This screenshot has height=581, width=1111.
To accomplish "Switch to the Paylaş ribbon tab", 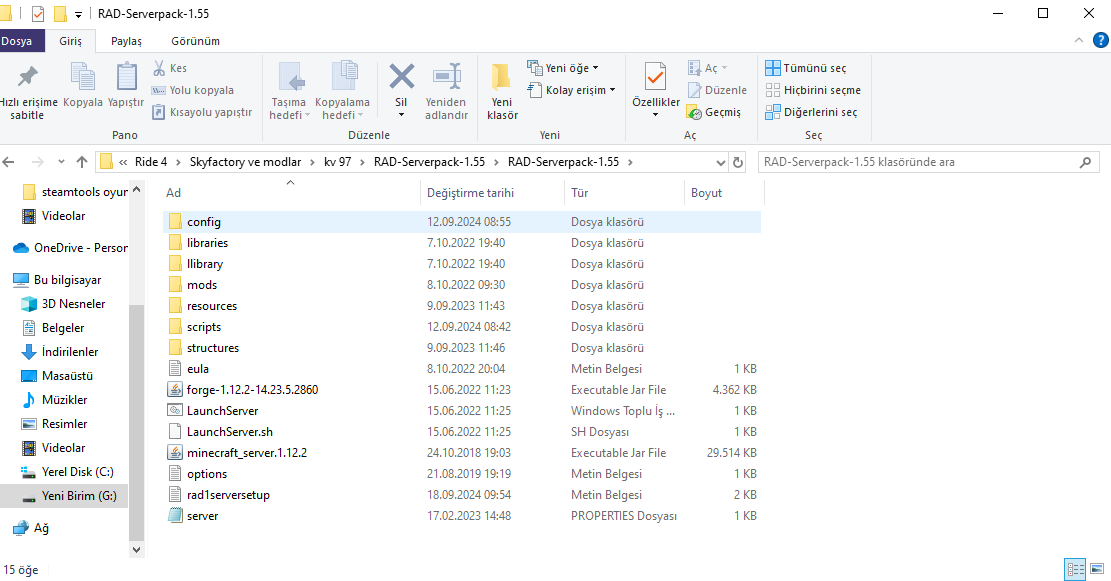I will (x=126, y=41).
